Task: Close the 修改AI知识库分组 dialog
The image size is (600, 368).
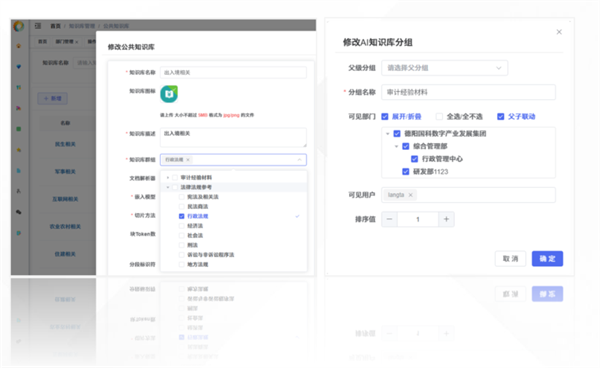Action: click(x=559, y=32)
